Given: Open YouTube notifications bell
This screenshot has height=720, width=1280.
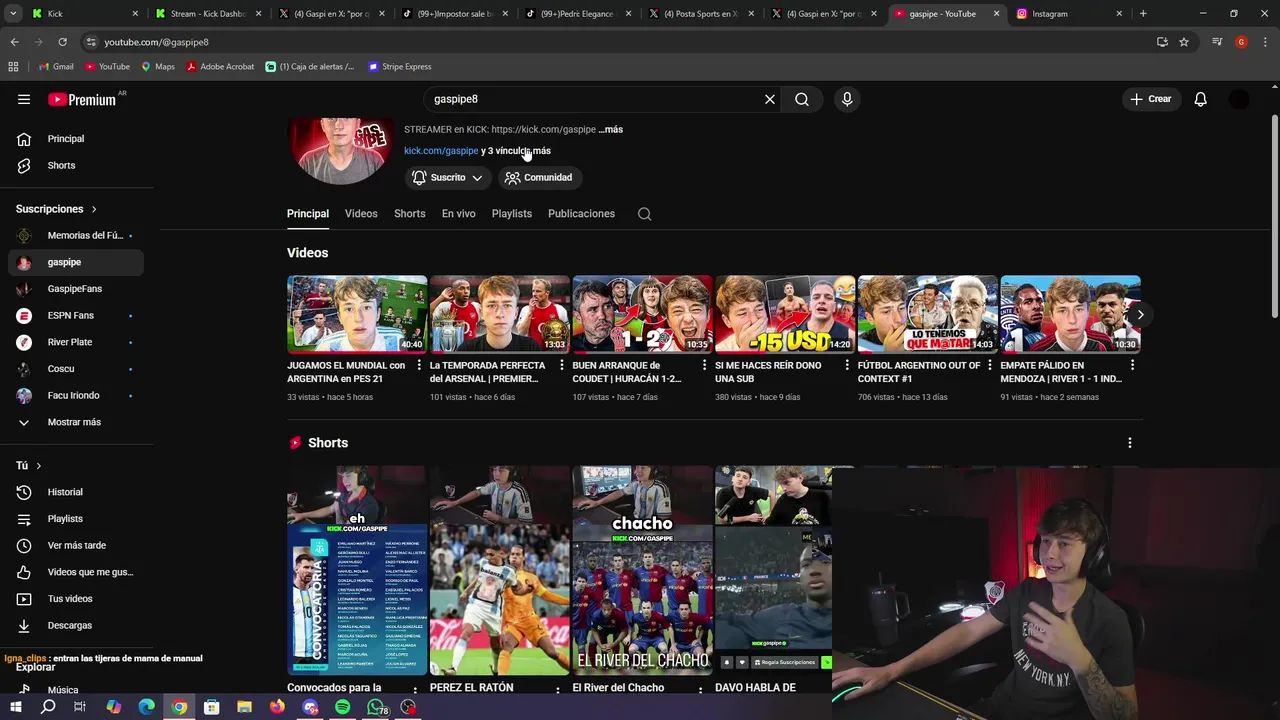Looking at the screenshot, I should [1201, 99].
